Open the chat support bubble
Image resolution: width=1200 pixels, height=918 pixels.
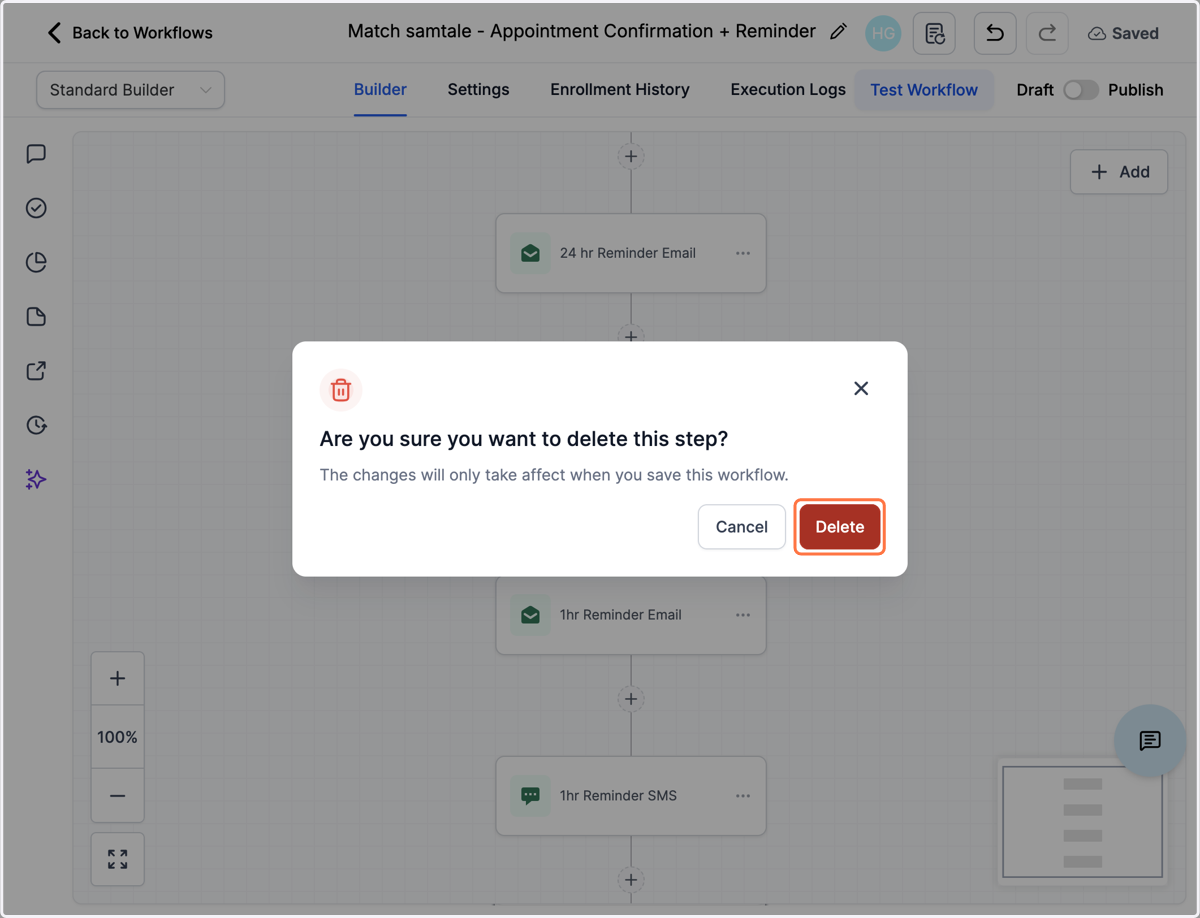(1150, 741)
